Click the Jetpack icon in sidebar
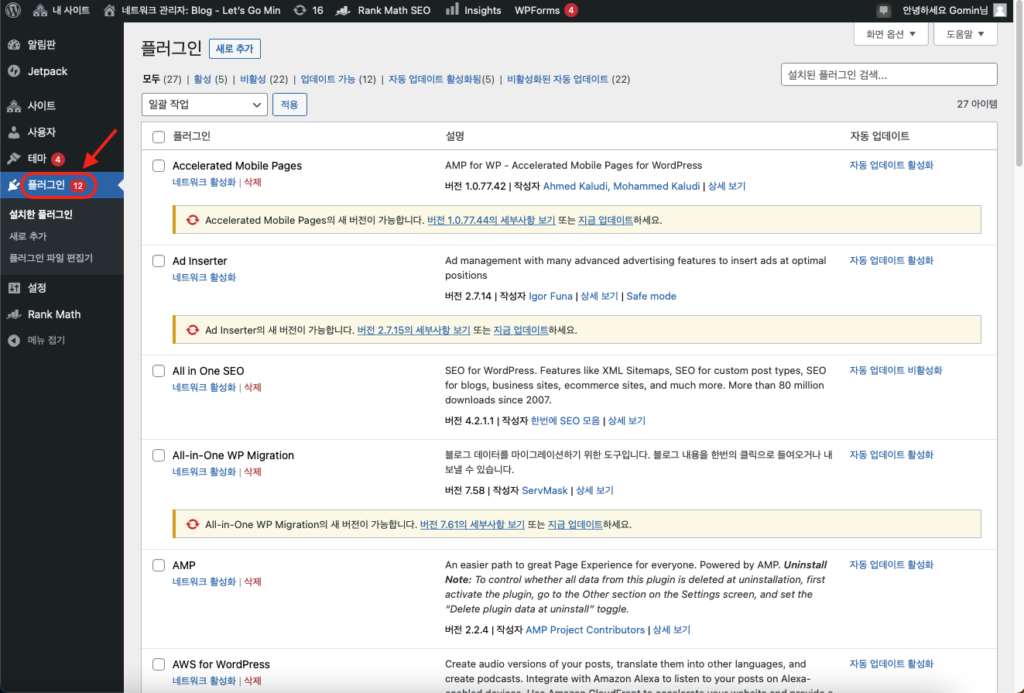 pos(14,71)
